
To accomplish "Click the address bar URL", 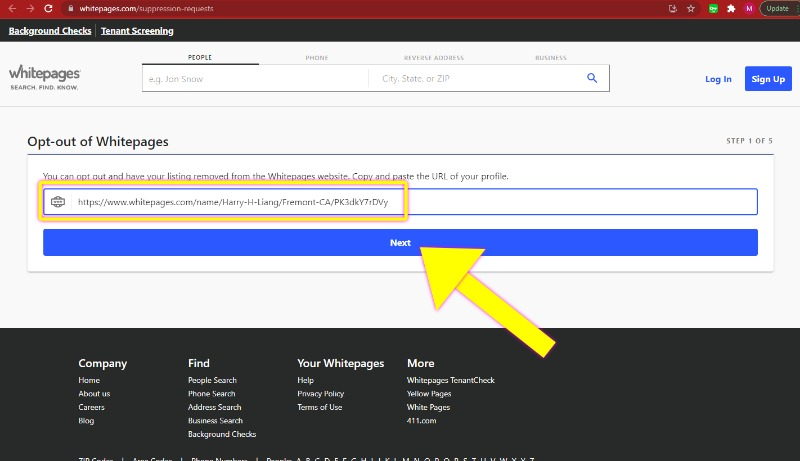I will 146,8.
